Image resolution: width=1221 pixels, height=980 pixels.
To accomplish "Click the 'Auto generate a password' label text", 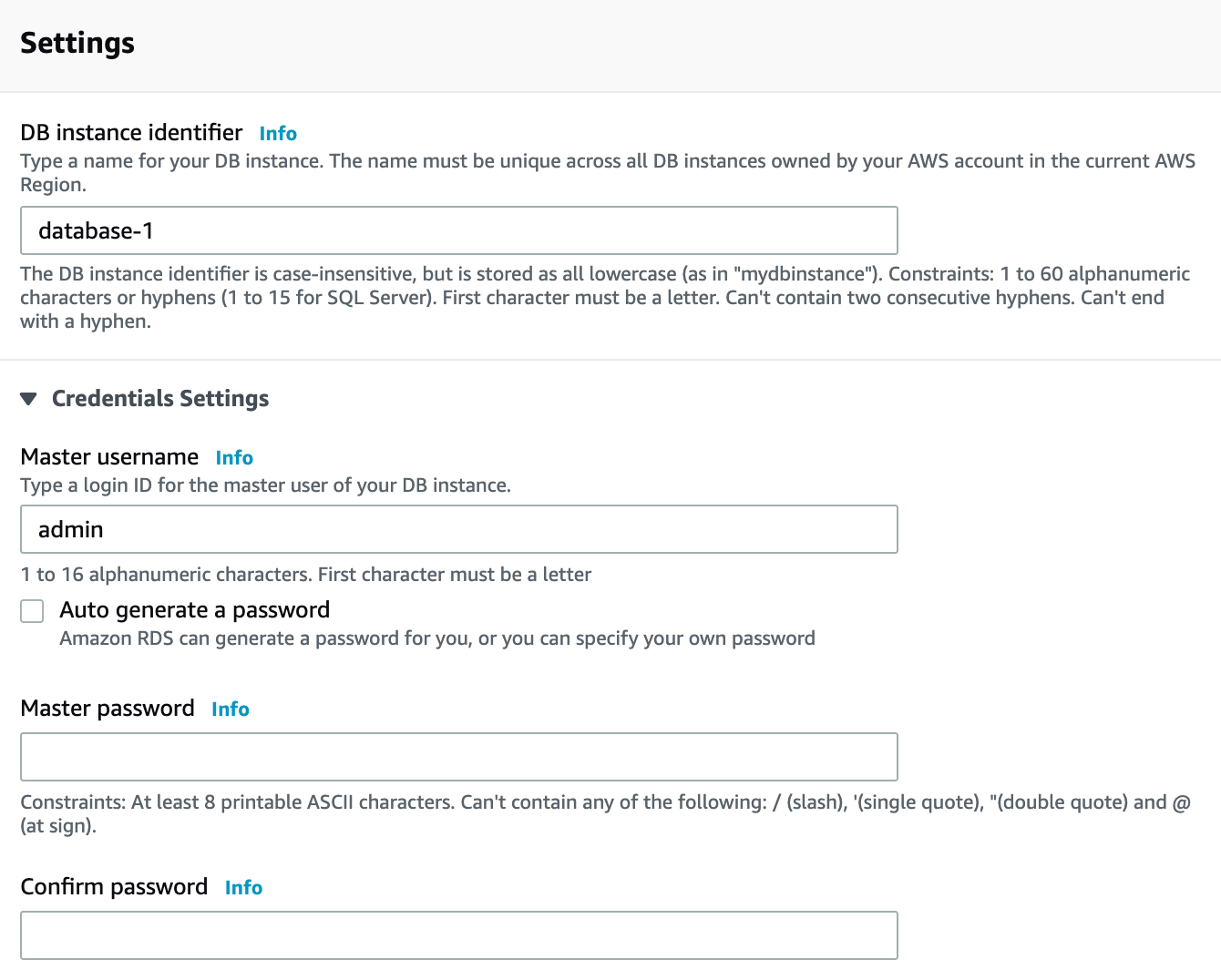I will point(194,610).
